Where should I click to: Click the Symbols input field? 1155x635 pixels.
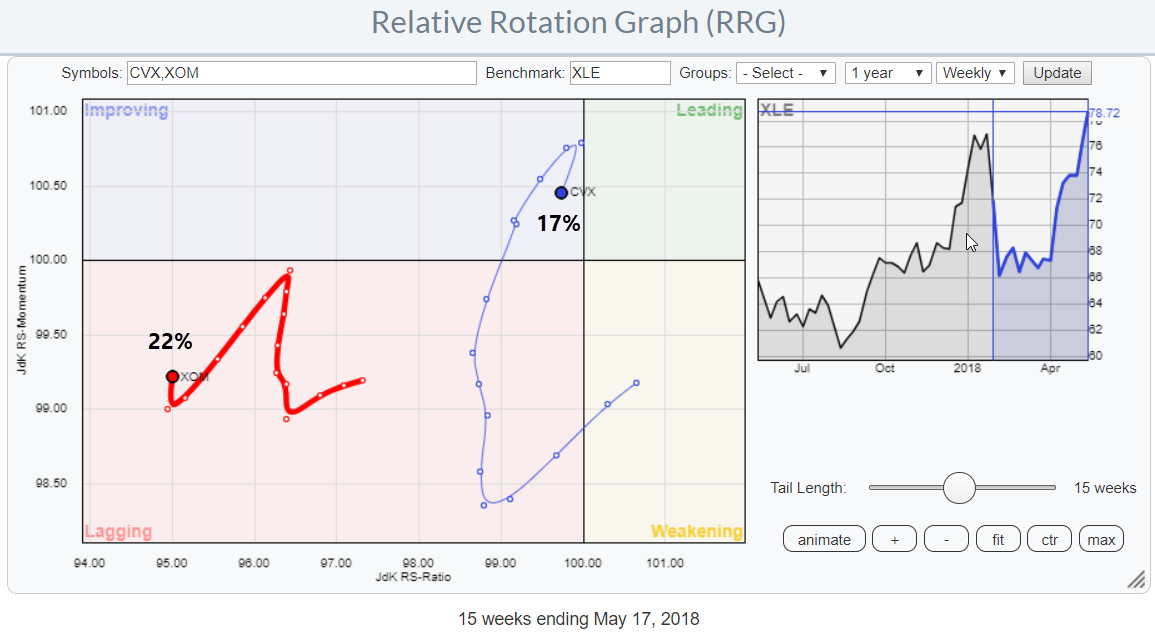(302, 73)
